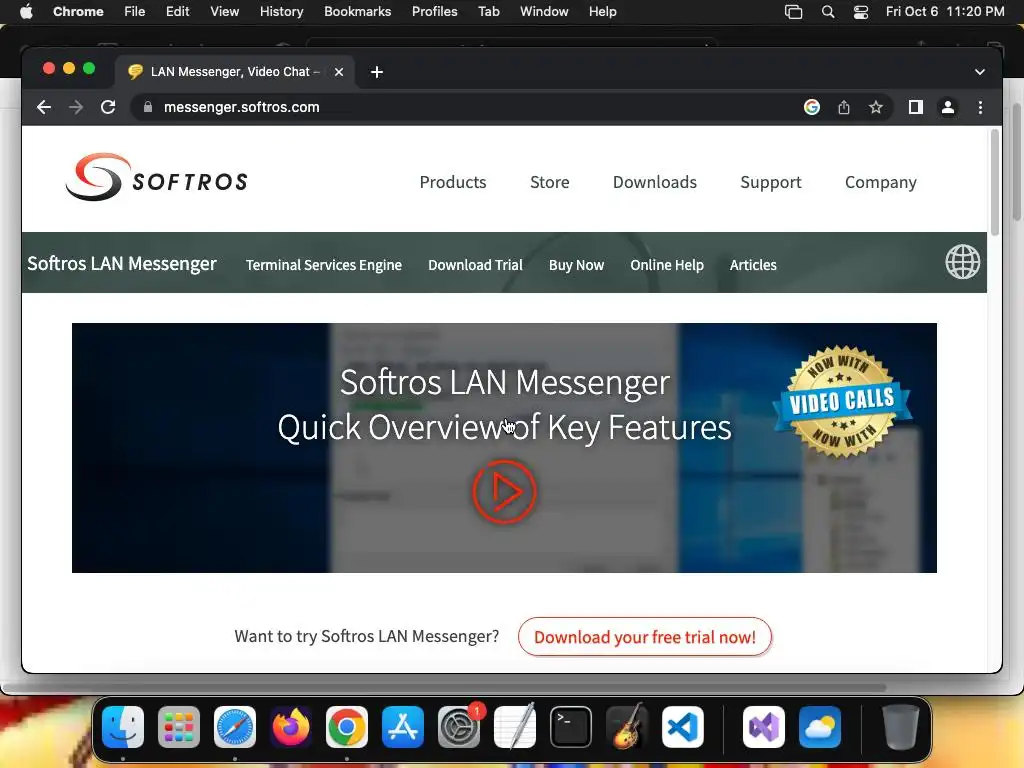The image size is (1024, 768).
Task: Open the Apple menu
Action: 26,12
